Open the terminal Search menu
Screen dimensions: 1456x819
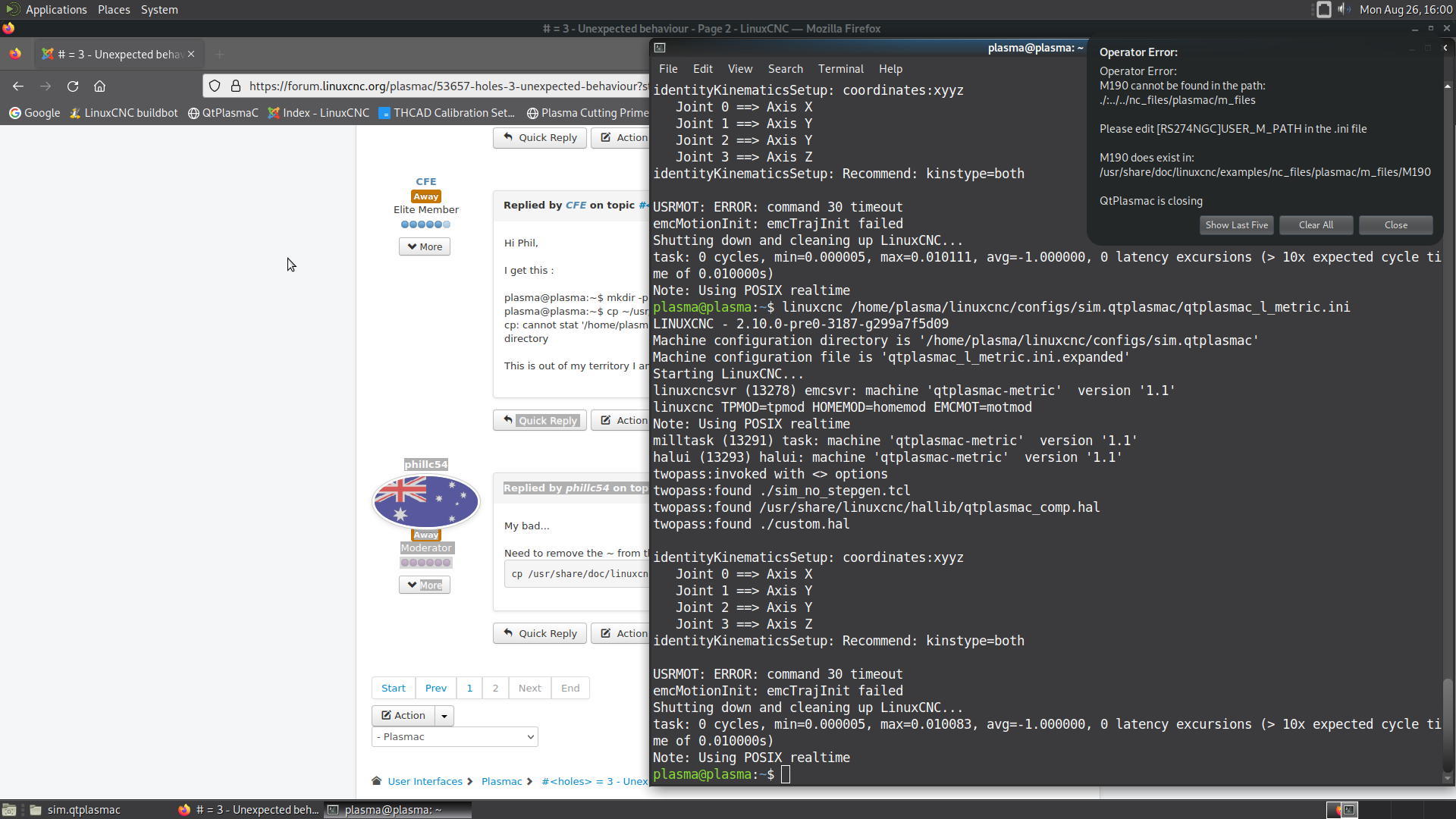[785, 69]
